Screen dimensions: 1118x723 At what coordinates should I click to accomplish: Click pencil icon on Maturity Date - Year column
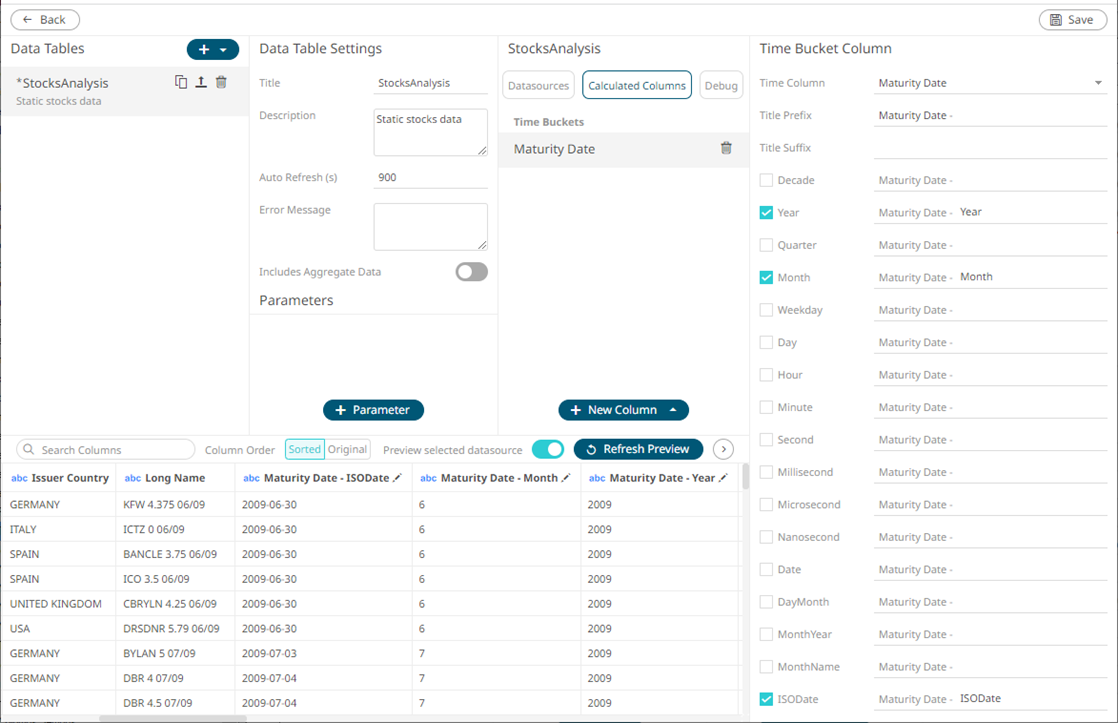723,478
